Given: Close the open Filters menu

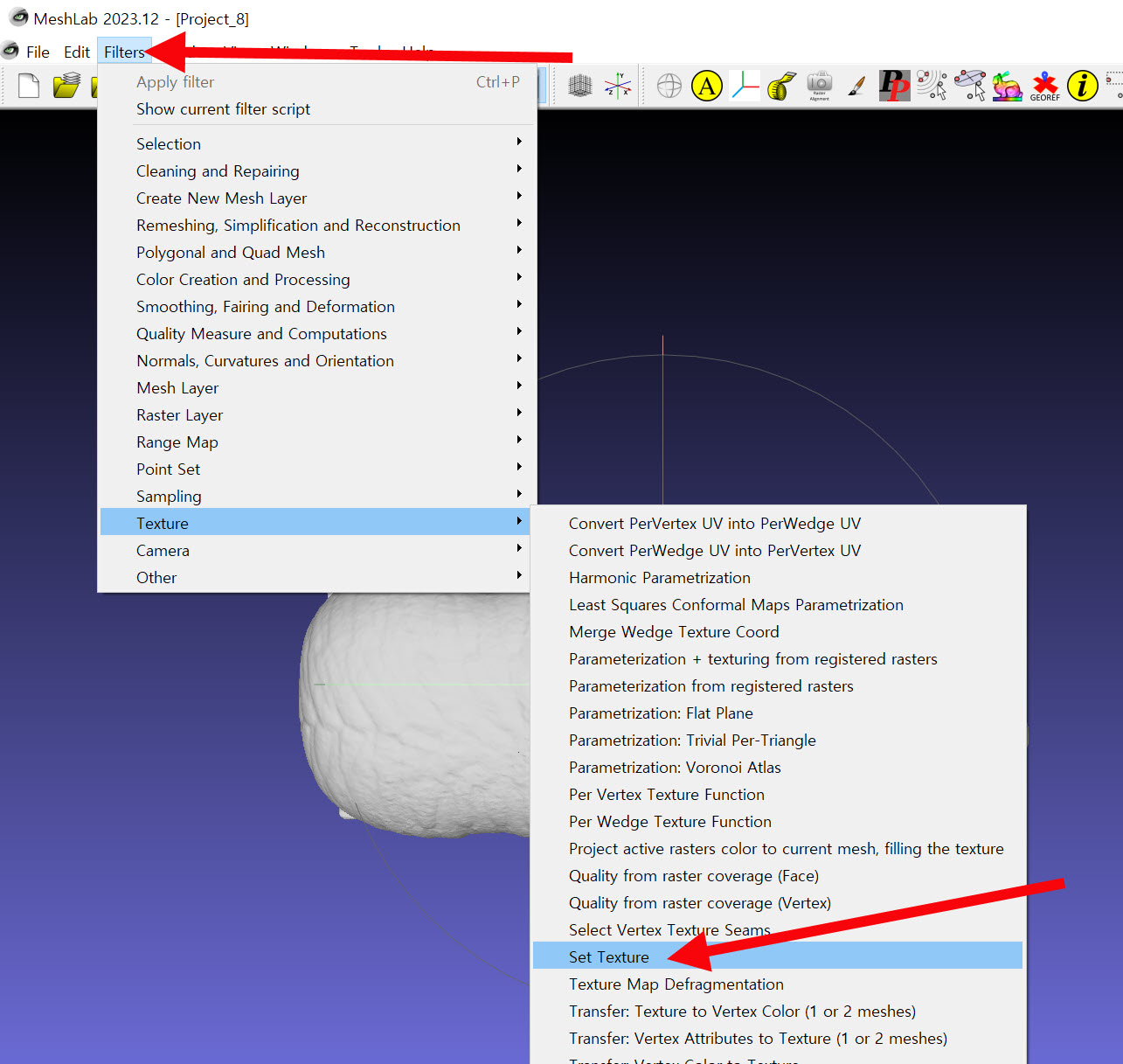Looking at the screenshot, I should pyautogui.click(x=124, y=52).
